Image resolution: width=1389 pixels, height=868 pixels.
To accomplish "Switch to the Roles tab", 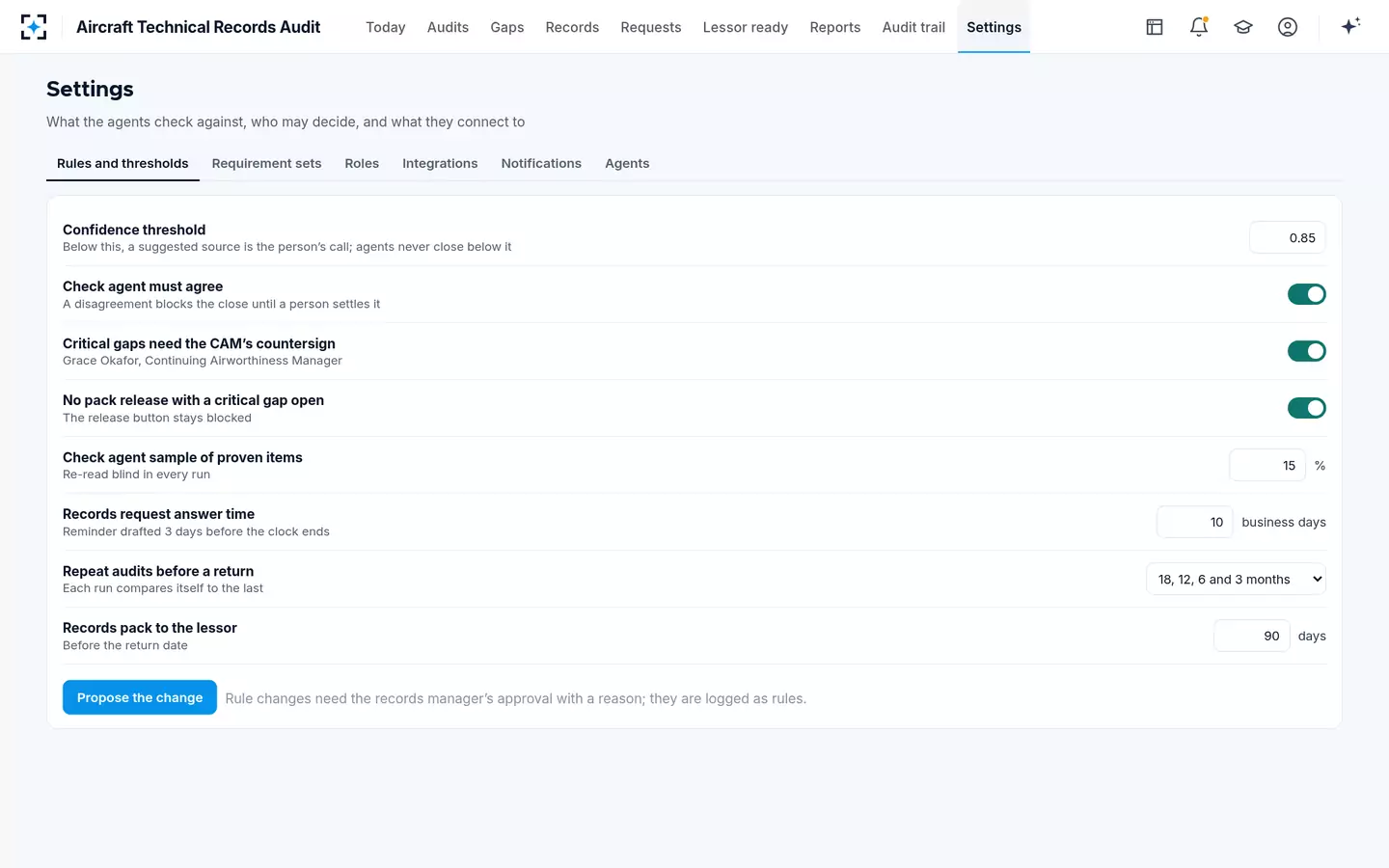I will click(362, 164).
